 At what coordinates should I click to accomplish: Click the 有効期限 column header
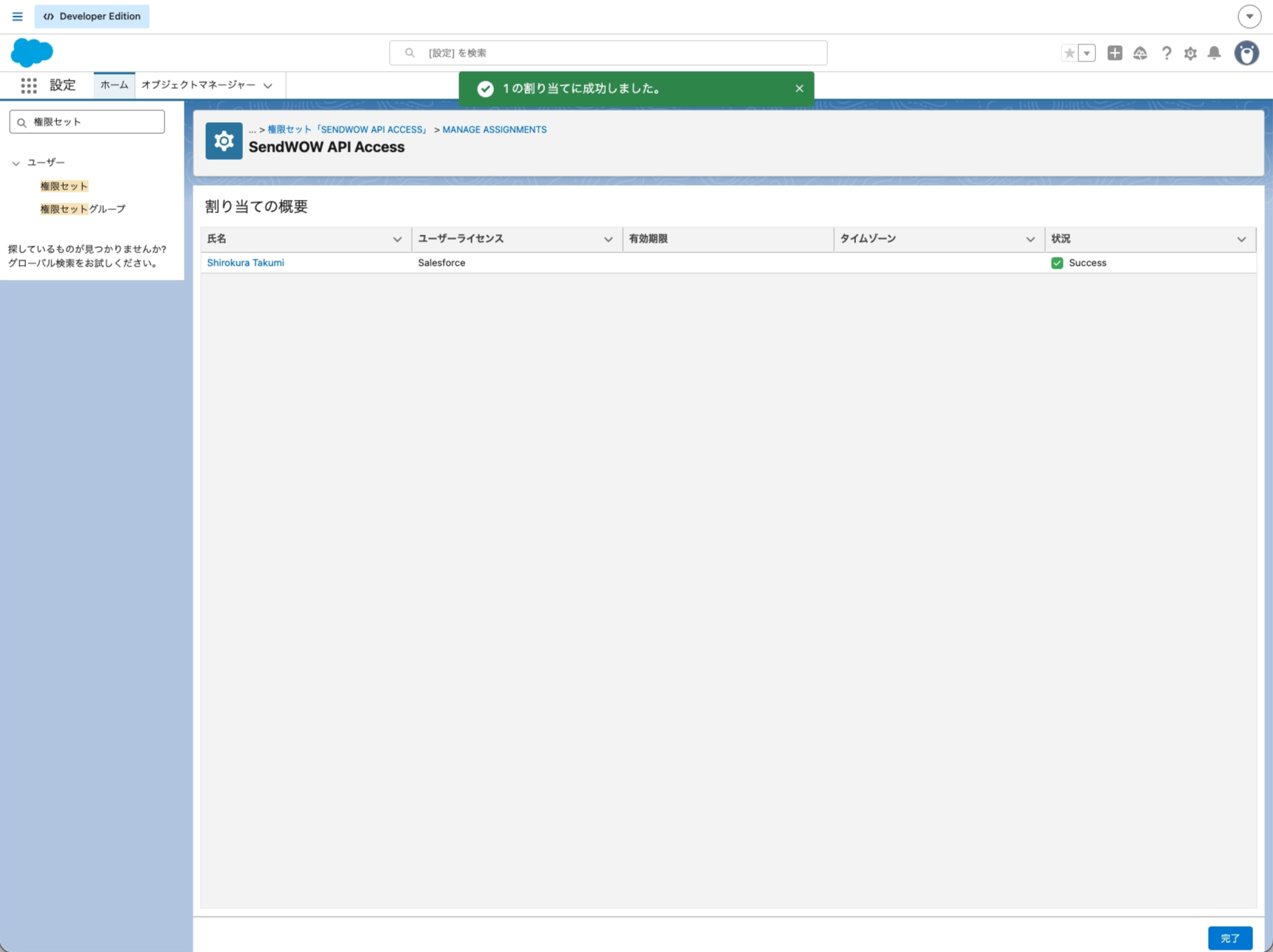(728, 239)
